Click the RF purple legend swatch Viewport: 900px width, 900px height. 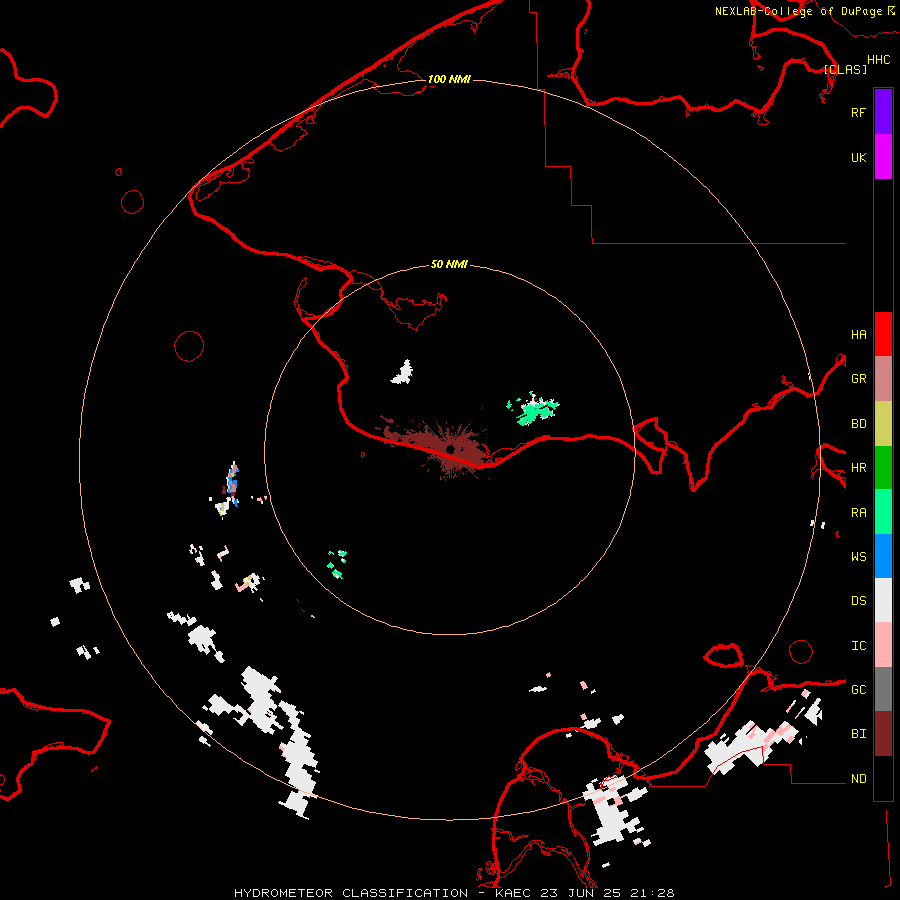(x=883, y=112)
